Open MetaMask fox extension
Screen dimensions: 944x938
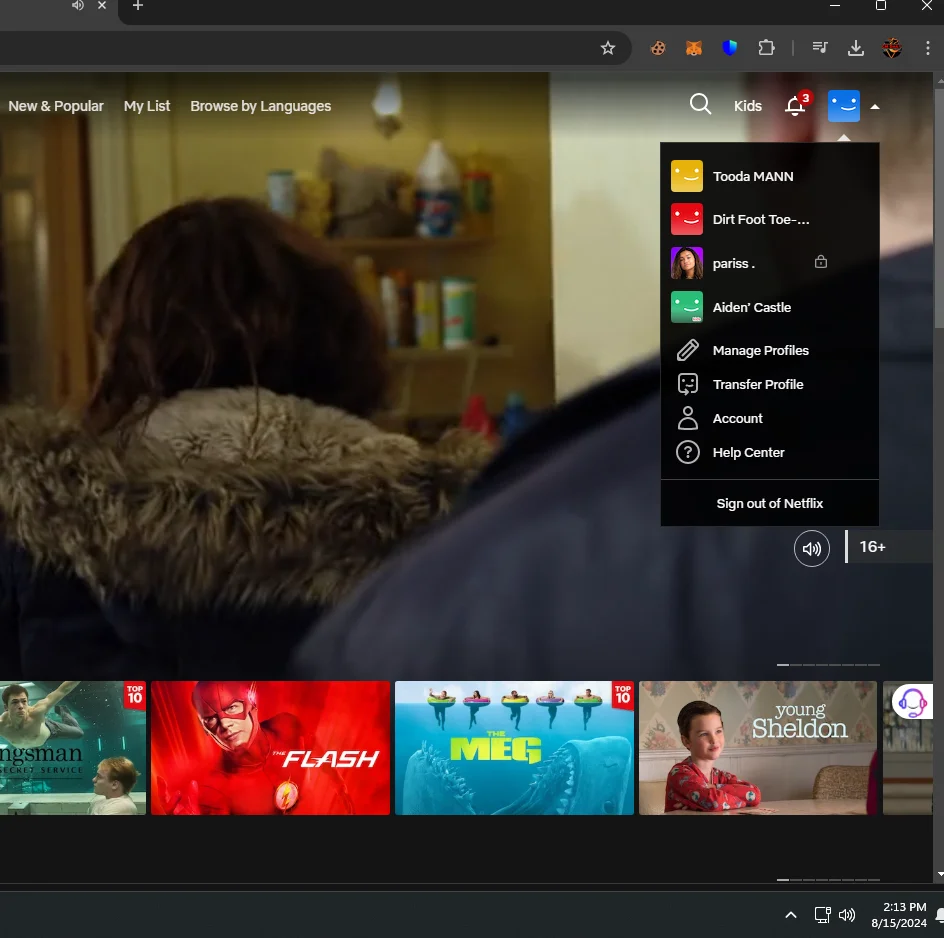coord(694,48)
